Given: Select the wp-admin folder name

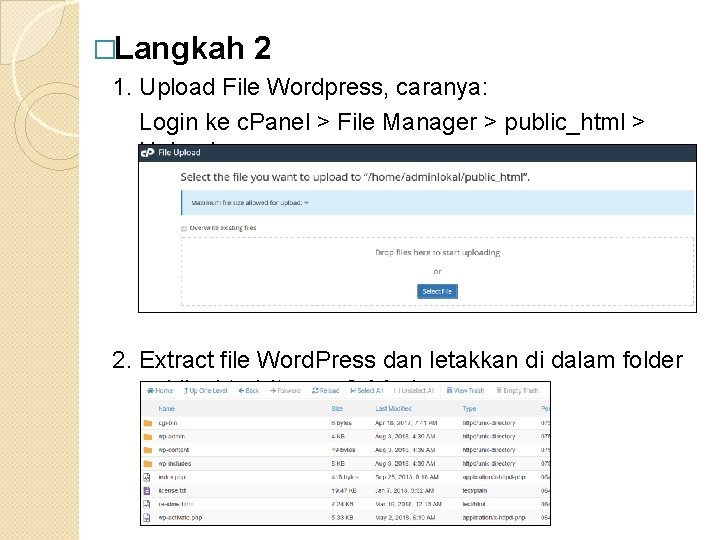Looking at the screenshot, I should 172,437.
